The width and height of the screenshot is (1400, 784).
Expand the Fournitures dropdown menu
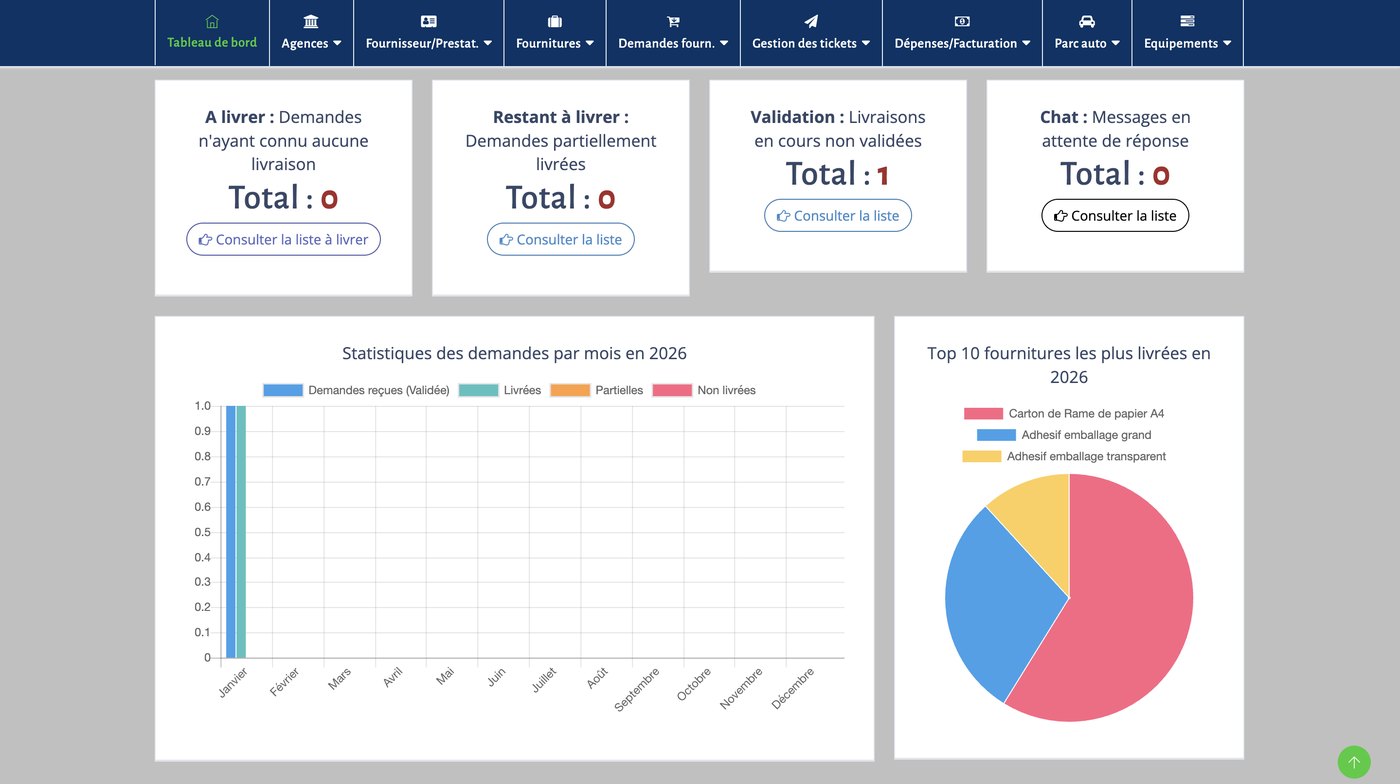555,33
